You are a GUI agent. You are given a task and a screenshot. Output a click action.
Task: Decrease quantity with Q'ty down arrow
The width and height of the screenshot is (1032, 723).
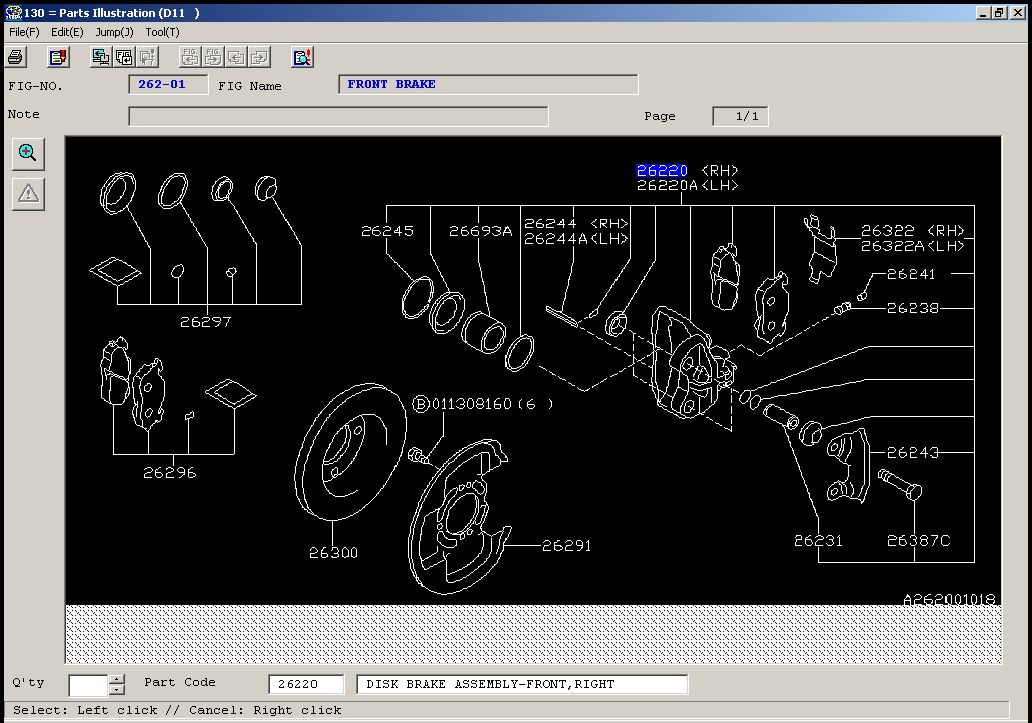(x=116, y=690)
